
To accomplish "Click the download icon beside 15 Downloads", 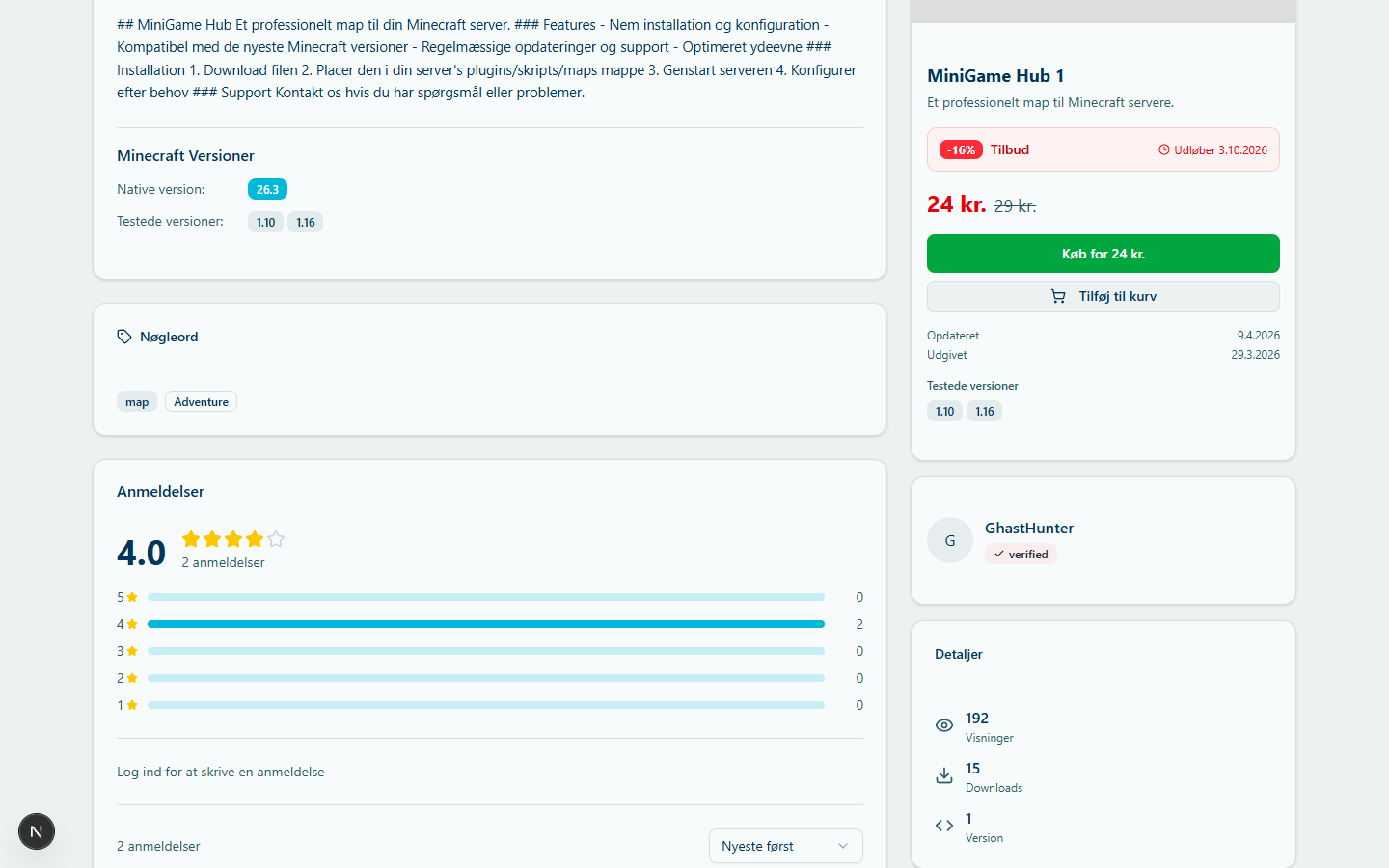I will 944,775.
